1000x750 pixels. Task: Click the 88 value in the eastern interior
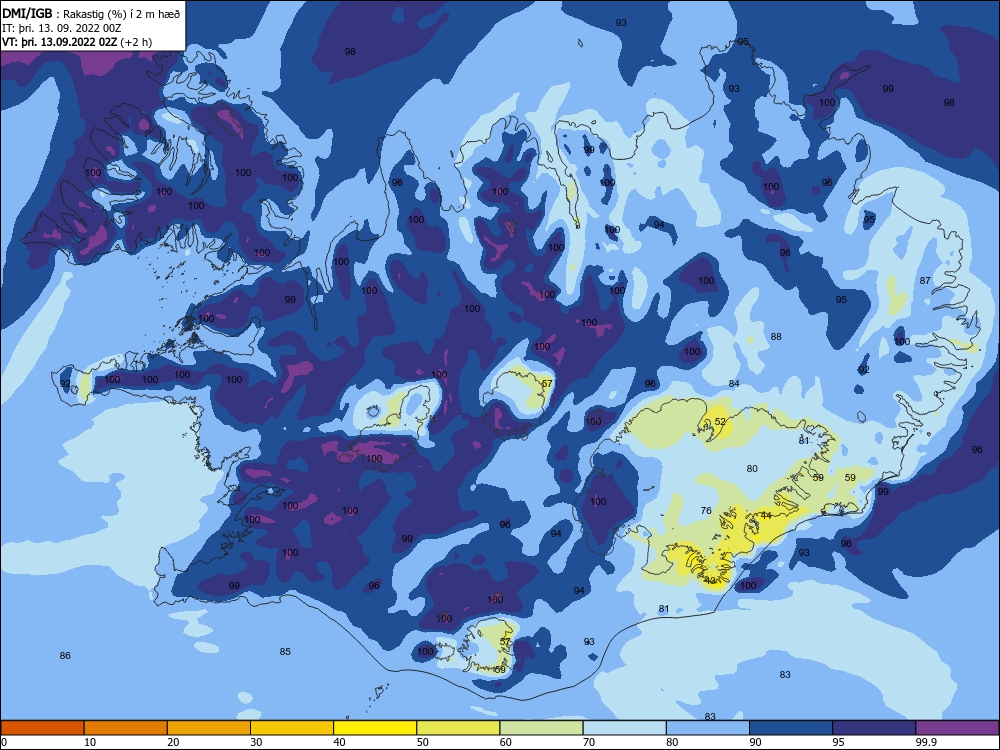click(776, 337)
